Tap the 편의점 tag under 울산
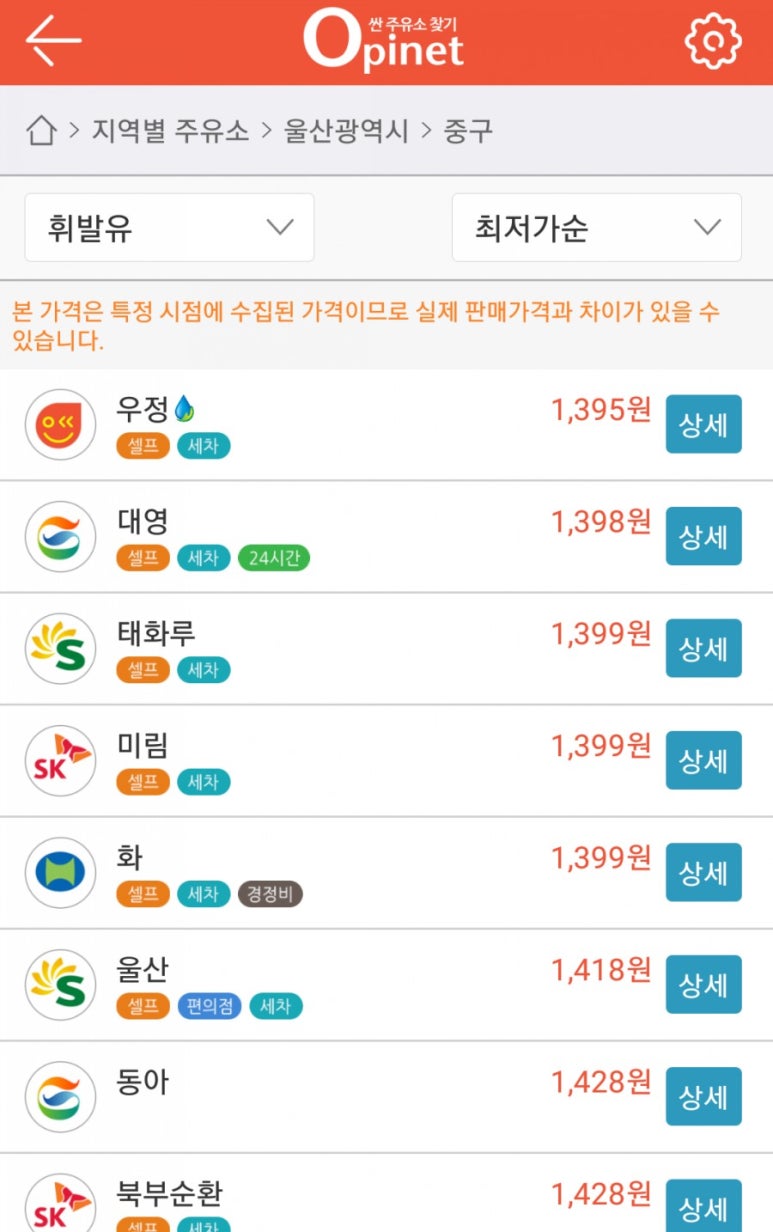The height and width of the screenshot is (1232, 773). tap(209, 1006)
